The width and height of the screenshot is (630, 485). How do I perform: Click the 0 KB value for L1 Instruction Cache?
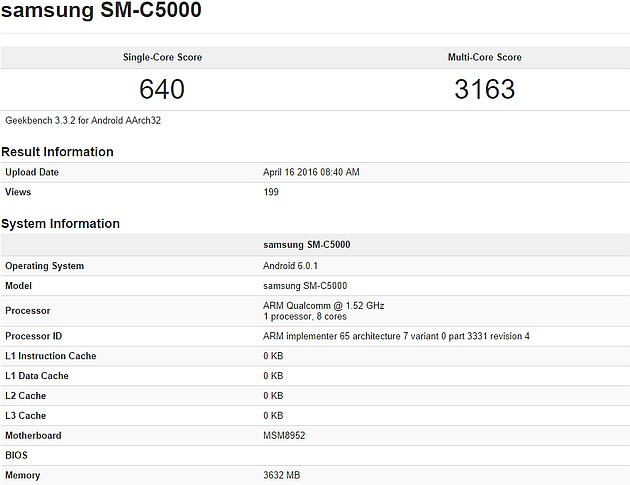pos(273,356)
